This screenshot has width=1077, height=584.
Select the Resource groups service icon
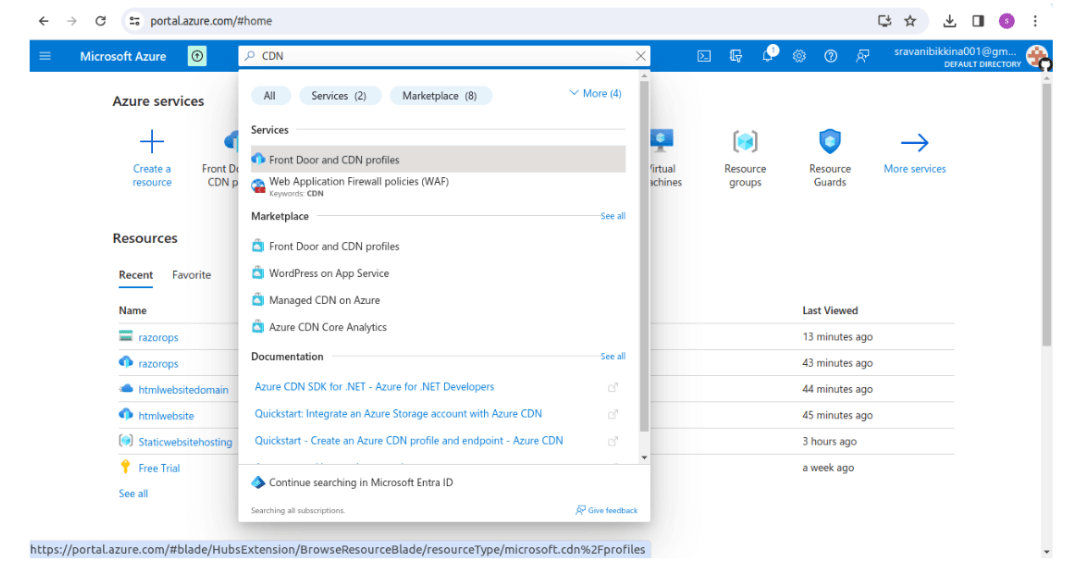click(744, 141)
